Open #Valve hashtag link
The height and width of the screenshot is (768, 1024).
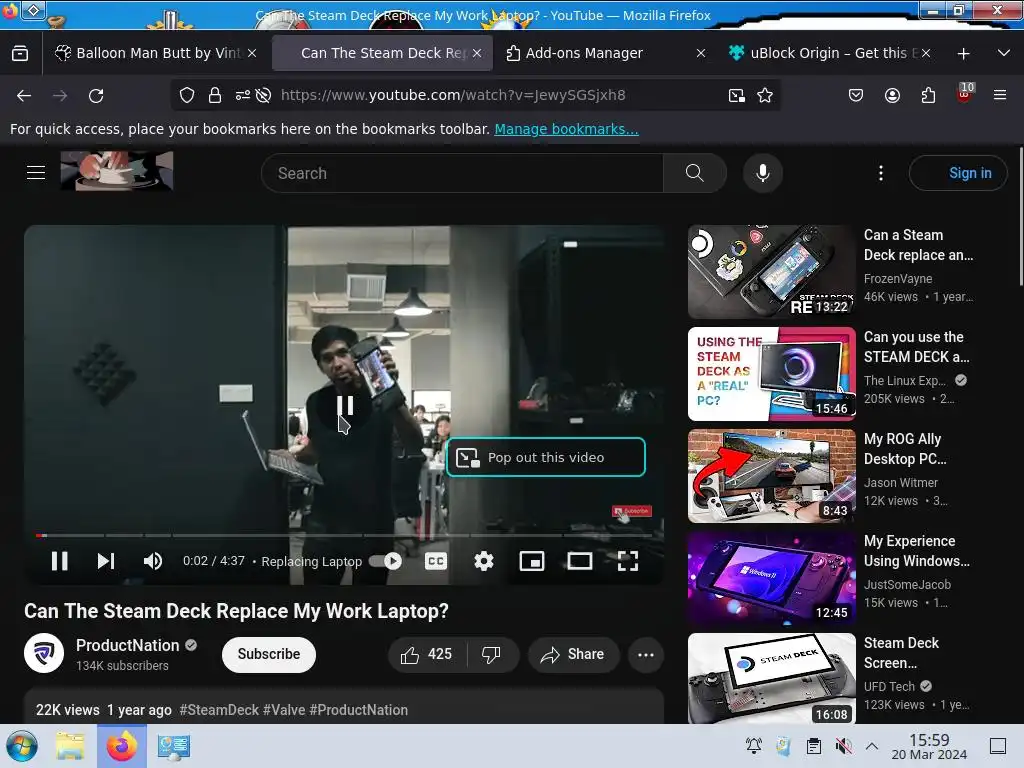(284, 710)
